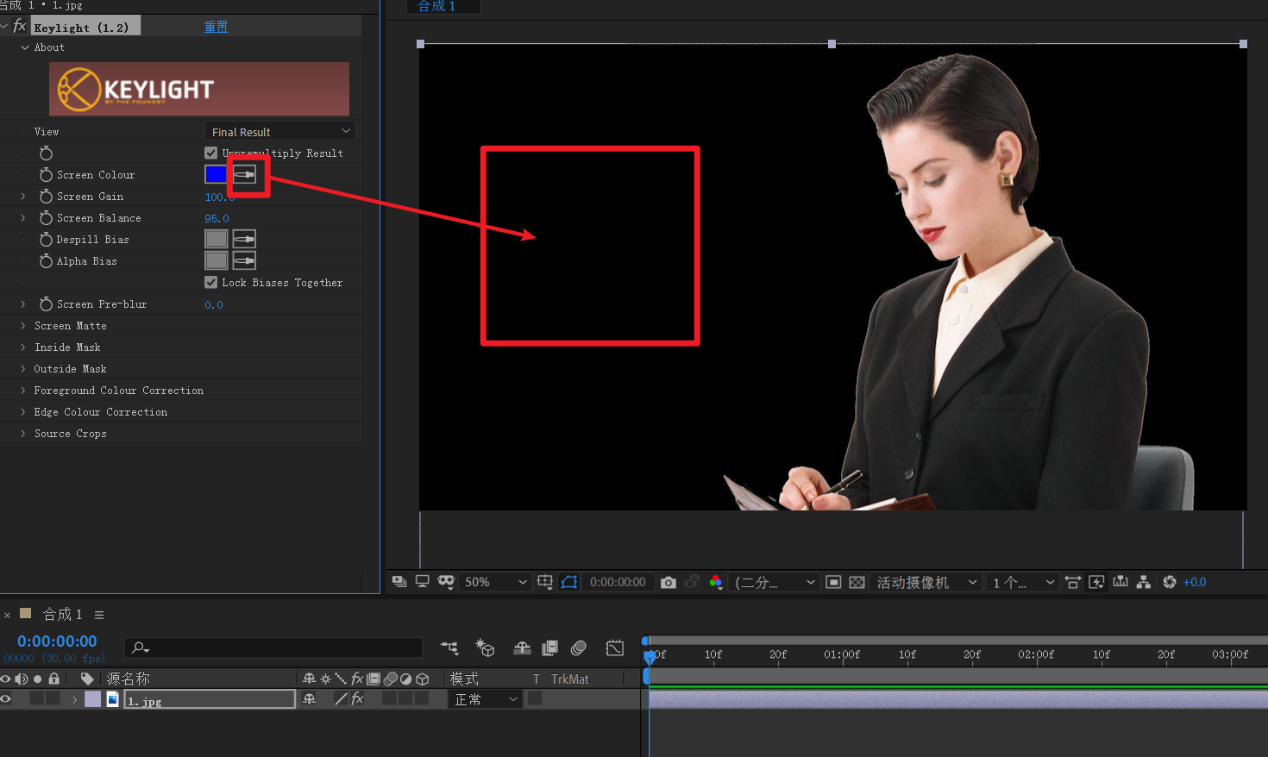Toggle the Screen Colour stopwatch

point(46,175)
